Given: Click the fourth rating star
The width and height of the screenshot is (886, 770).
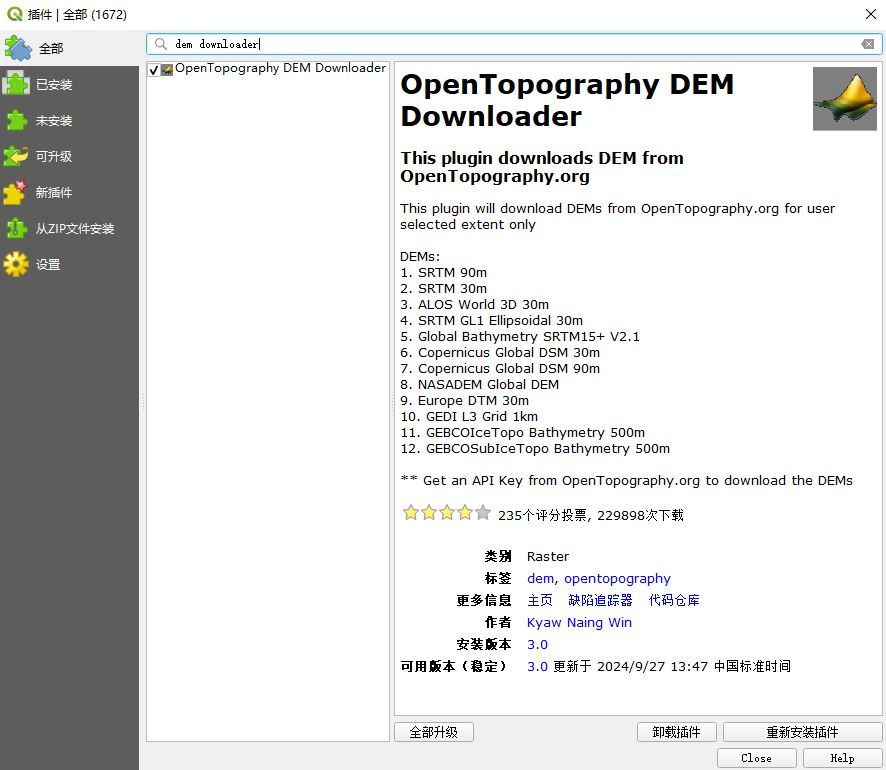Looking at the screenshot, I should [465, 513].
